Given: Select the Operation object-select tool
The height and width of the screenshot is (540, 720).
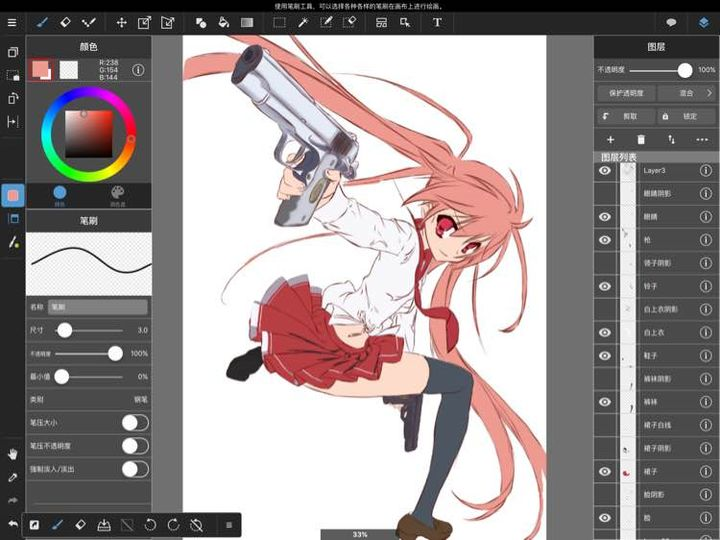Looking at the screenshot, I should [405, 22].
